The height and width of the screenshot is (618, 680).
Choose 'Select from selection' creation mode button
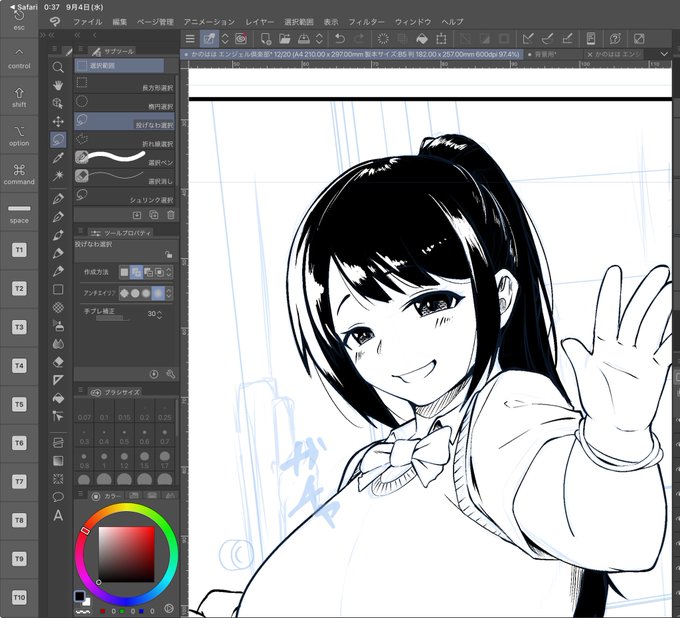tap(159, 272)
